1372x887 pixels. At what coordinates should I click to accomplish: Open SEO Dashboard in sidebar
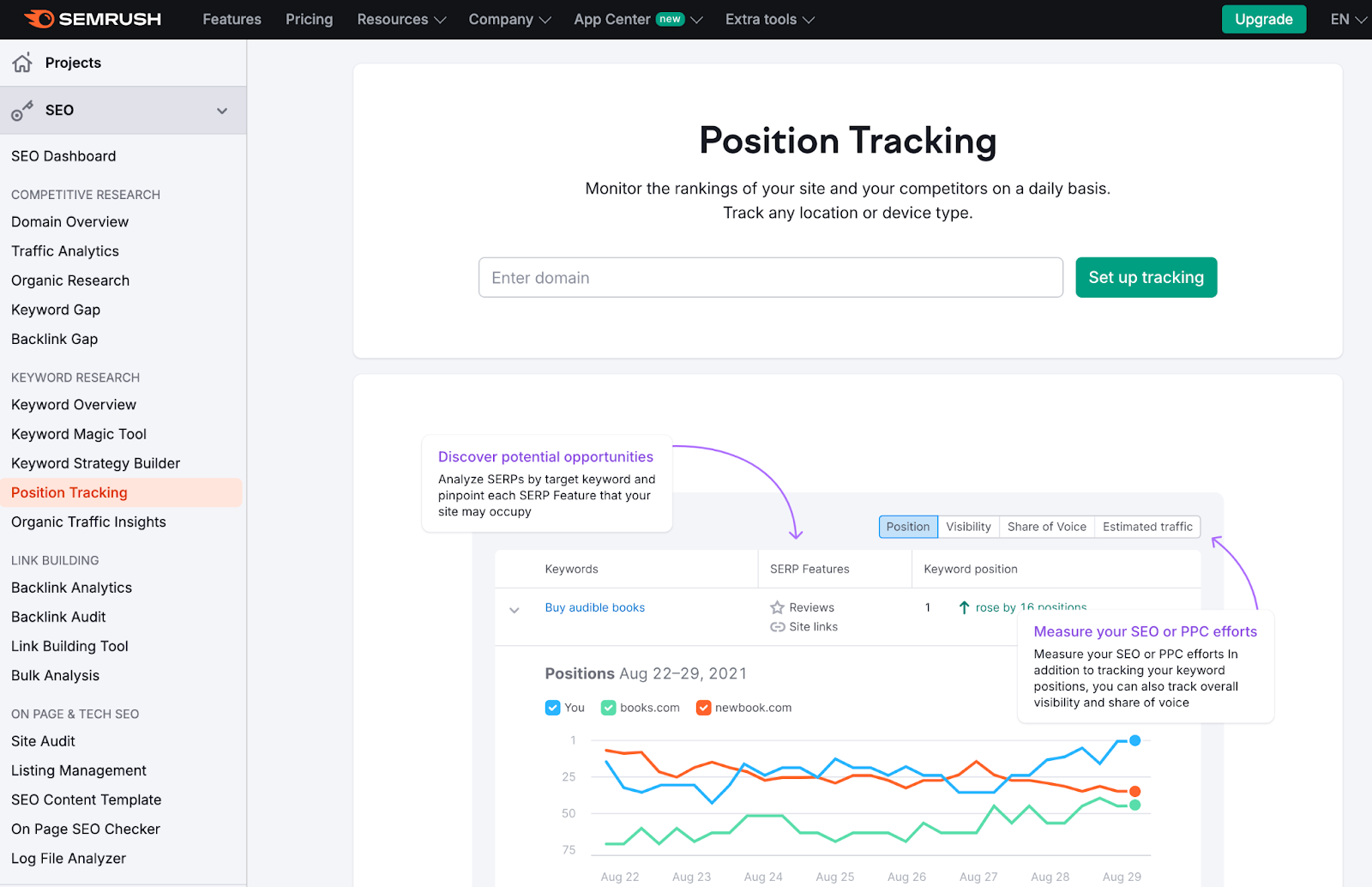tap(63, 156)
